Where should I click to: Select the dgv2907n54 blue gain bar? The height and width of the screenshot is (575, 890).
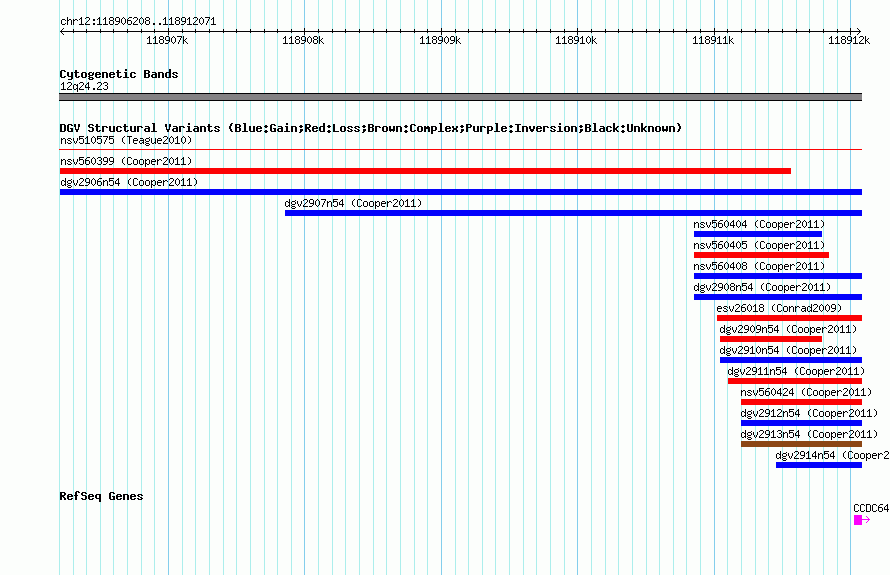[x=573, y=213]
